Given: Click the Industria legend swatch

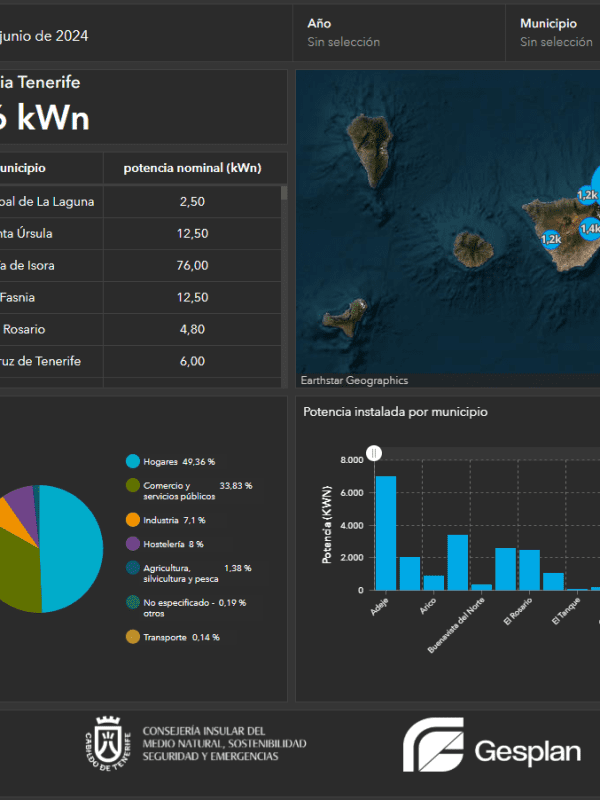Looking at the screenshot, I should pos(133,520).
